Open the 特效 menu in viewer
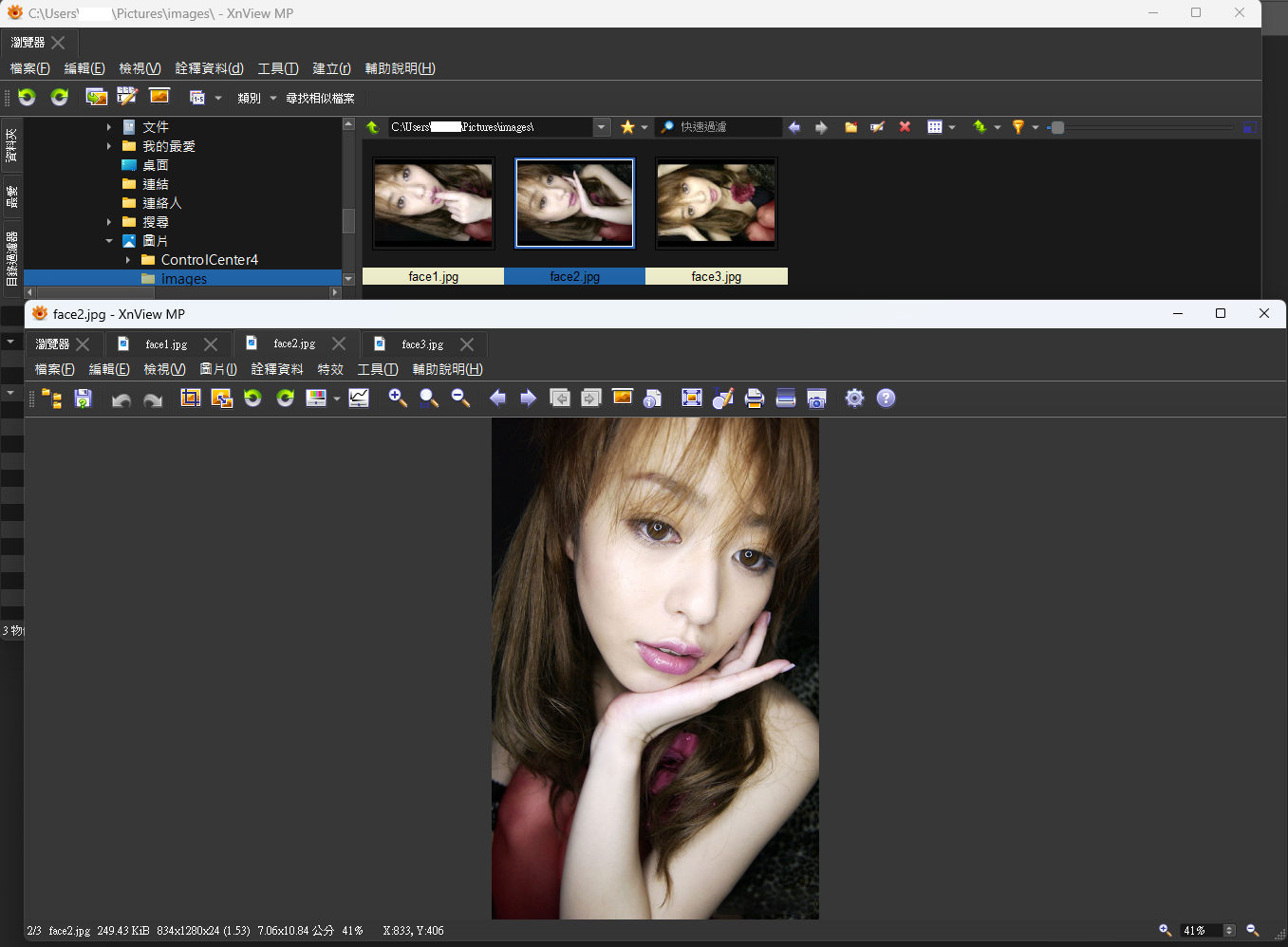The width and height of the screenshot is (1288, 947). point(330,369)
